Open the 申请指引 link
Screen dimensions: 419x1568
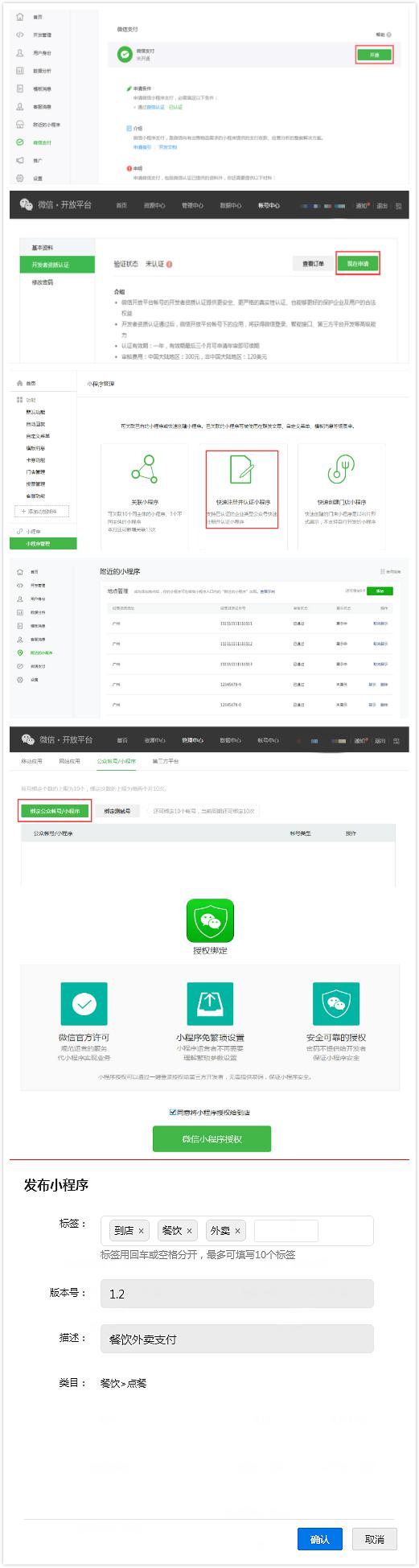tap(142, 147)
